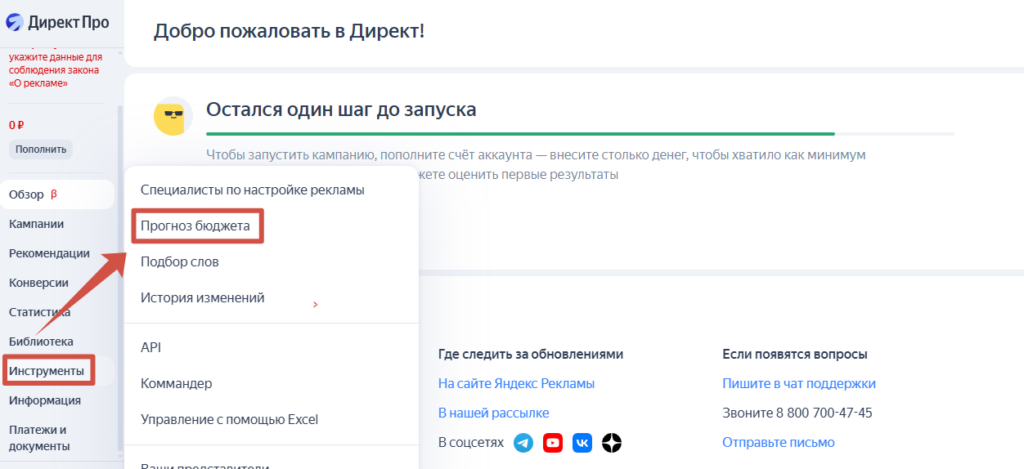Image resolution: width=1024 pixels, height=469 pixels.
Task: Open Библиотека in sidebar
Action: (41, 342)
